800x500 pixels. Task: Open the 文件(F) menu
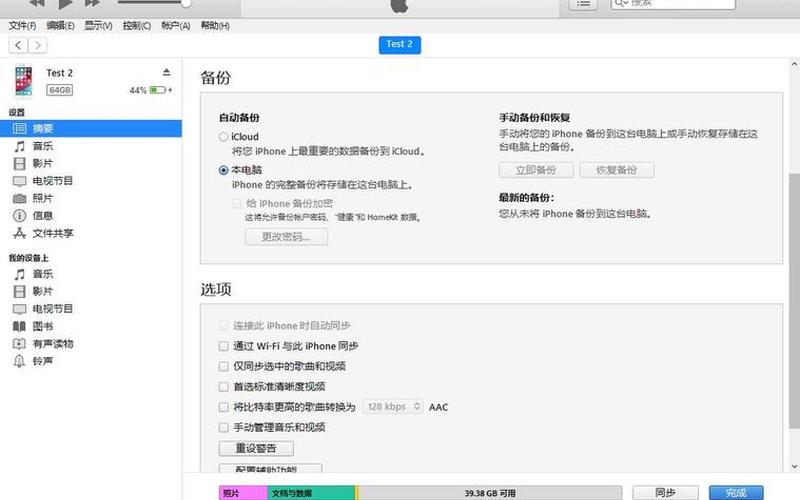pos(22,26)
